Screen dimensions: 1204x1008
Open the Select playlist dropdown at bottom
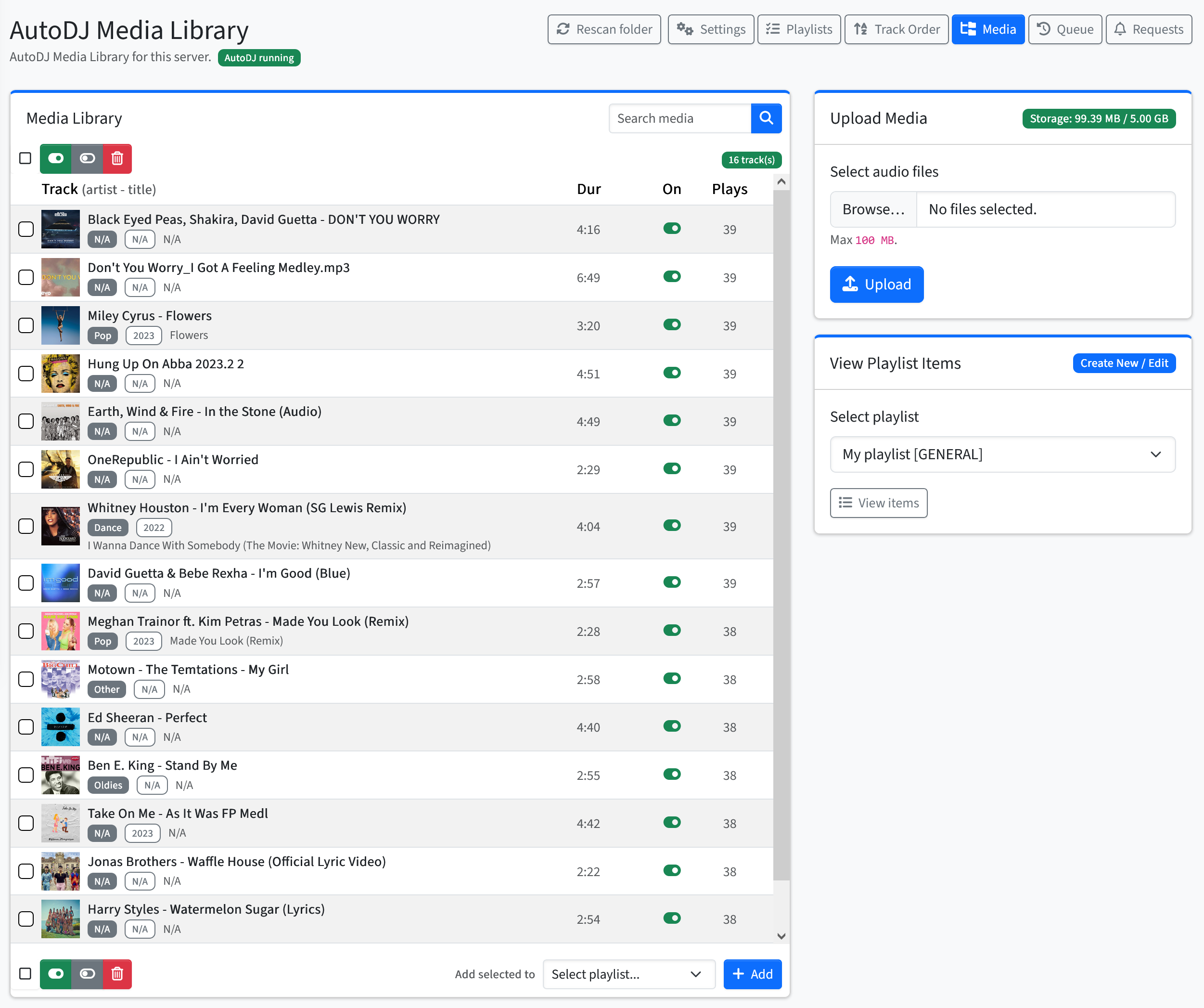(628, 974)
